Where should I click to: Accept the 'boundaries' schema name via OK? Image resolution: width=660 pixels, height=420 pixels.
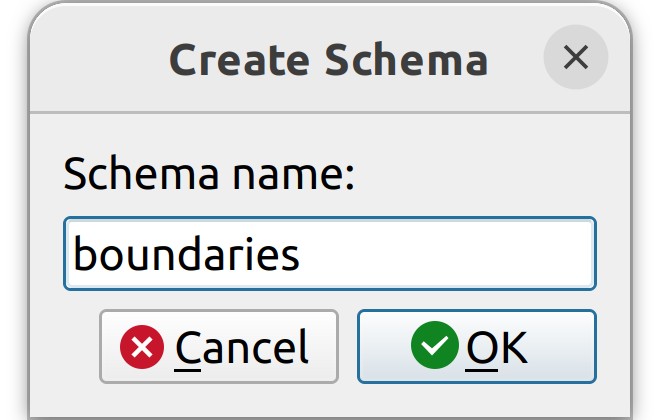point(476,347)
